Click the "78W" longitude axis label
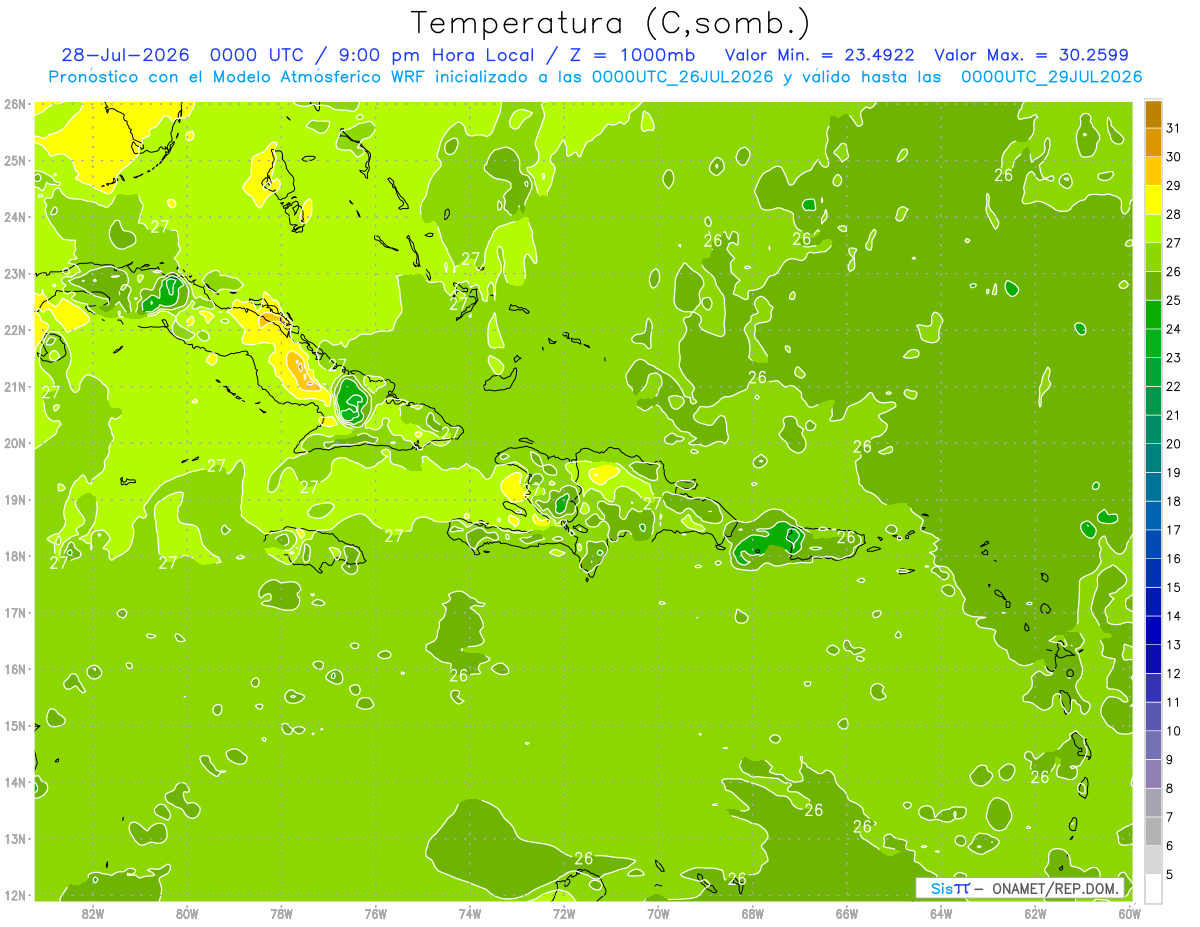1200x927 pixels. 281,913
